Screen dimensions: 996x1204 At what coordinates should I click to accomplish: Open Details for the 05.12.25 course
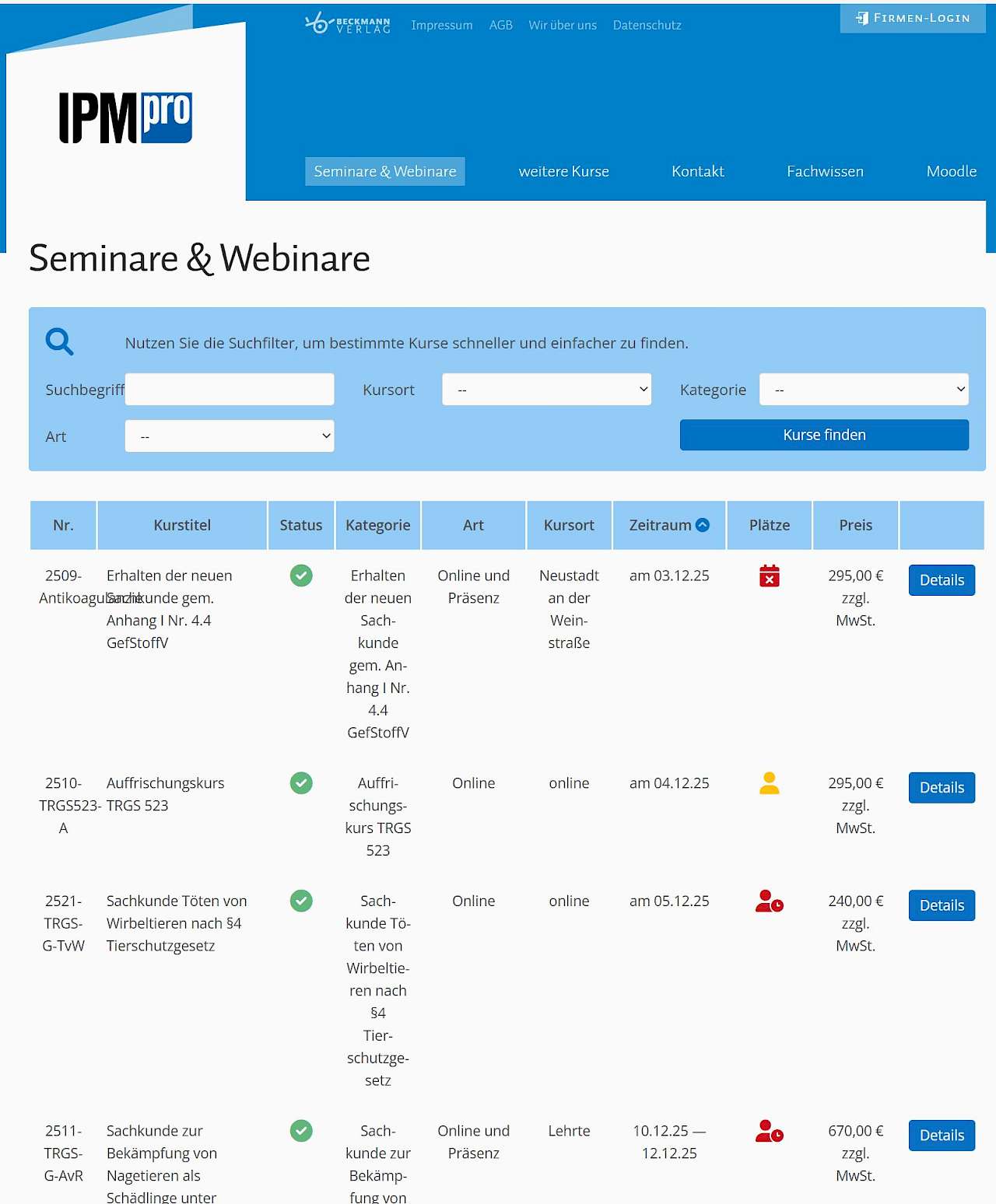click(942, 905)
